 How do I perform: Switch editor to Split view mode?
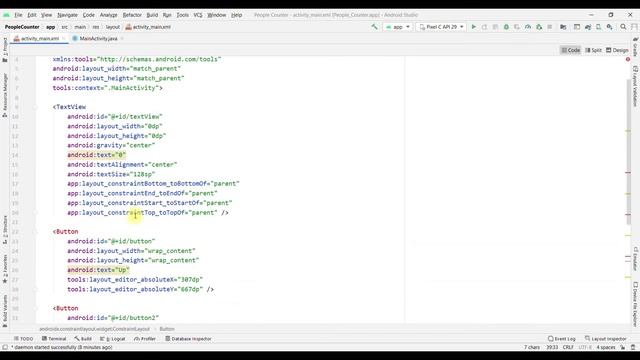(x=593, y=50)
